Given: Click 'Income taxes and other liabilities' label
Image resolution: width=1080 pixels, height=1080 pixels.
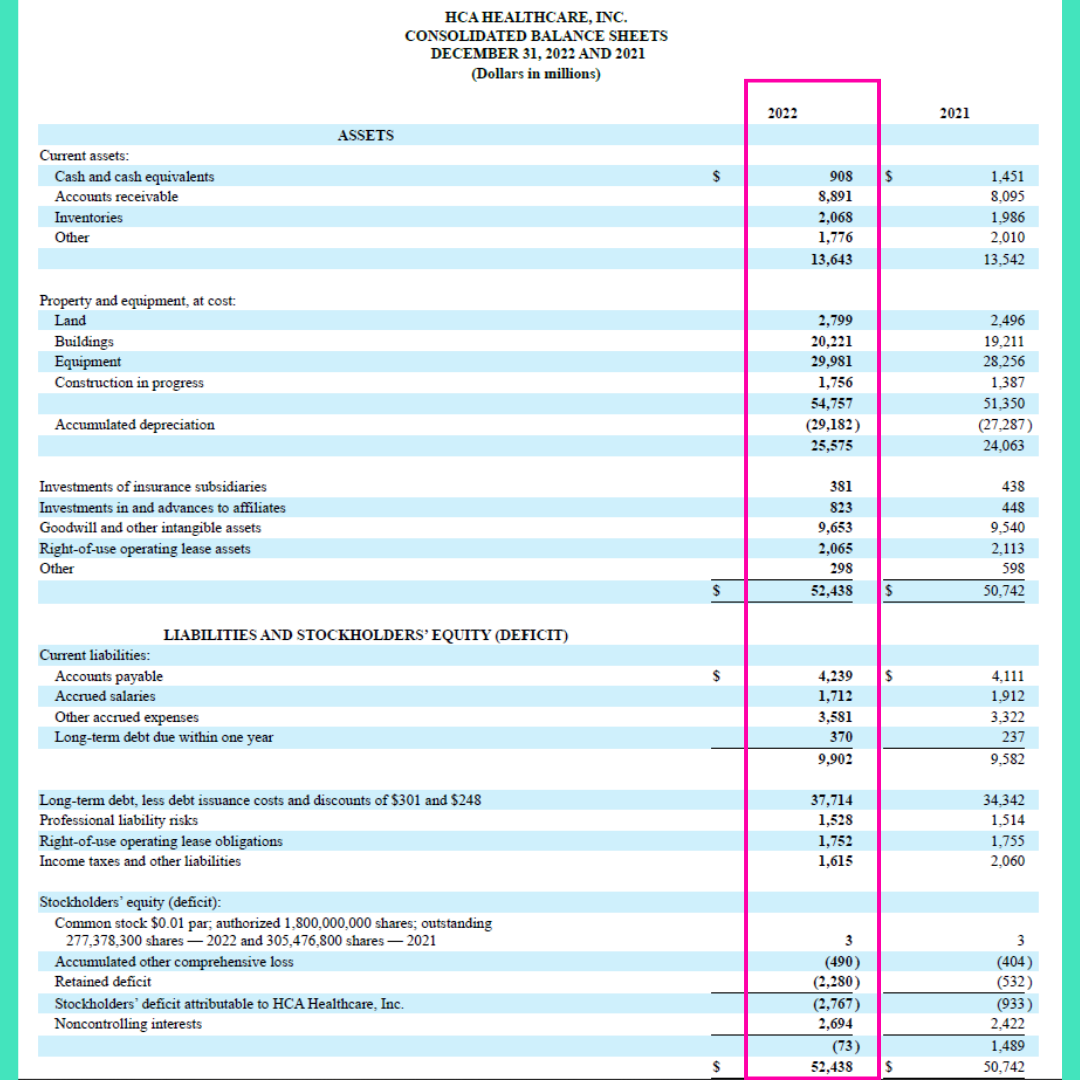Looking at the screenshot, I should click(x=140, y=862).
